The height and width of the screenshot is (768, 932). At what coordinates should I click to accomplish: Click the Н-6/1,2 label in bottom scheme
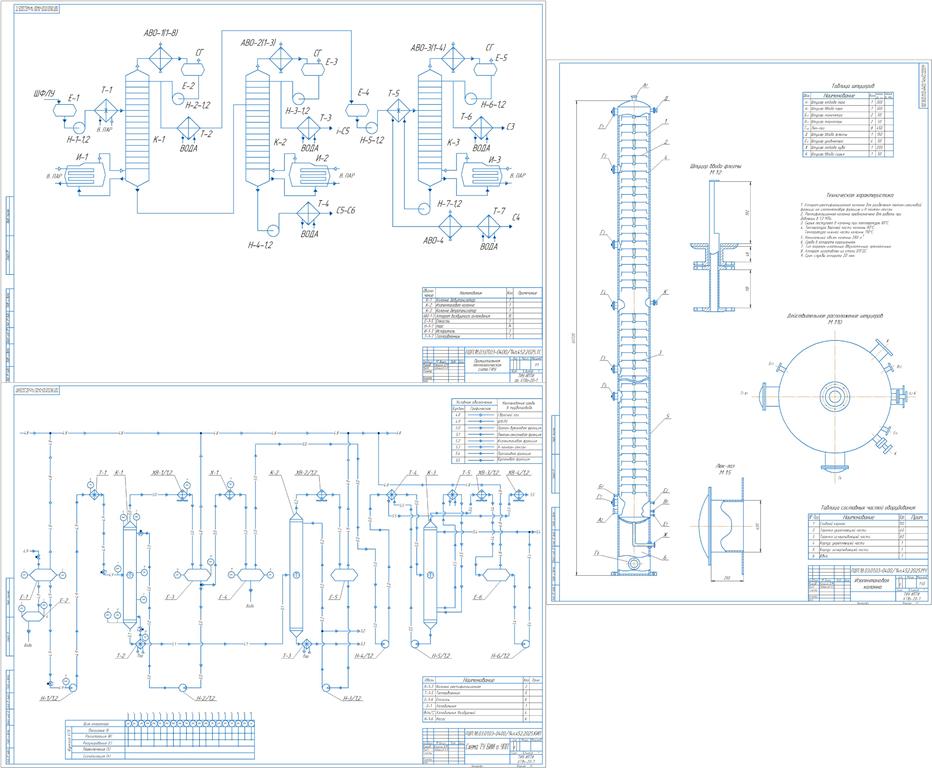tap(501, 656)
